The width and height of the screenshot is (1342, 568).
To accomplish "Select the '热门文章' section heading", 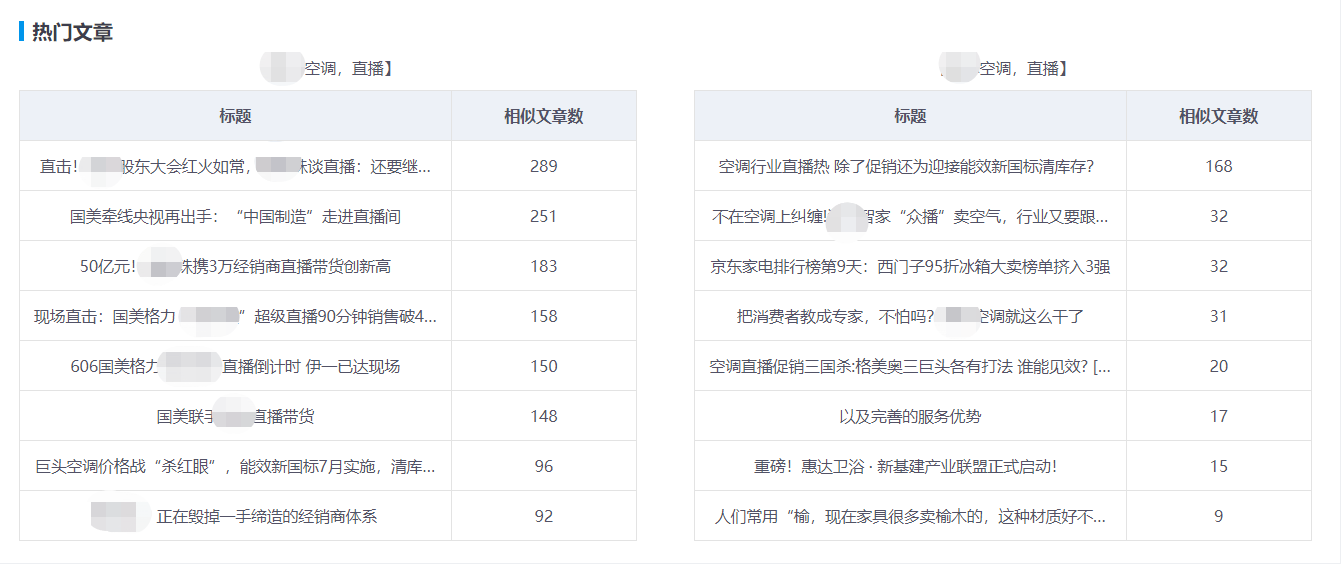I will pos(72,32).
